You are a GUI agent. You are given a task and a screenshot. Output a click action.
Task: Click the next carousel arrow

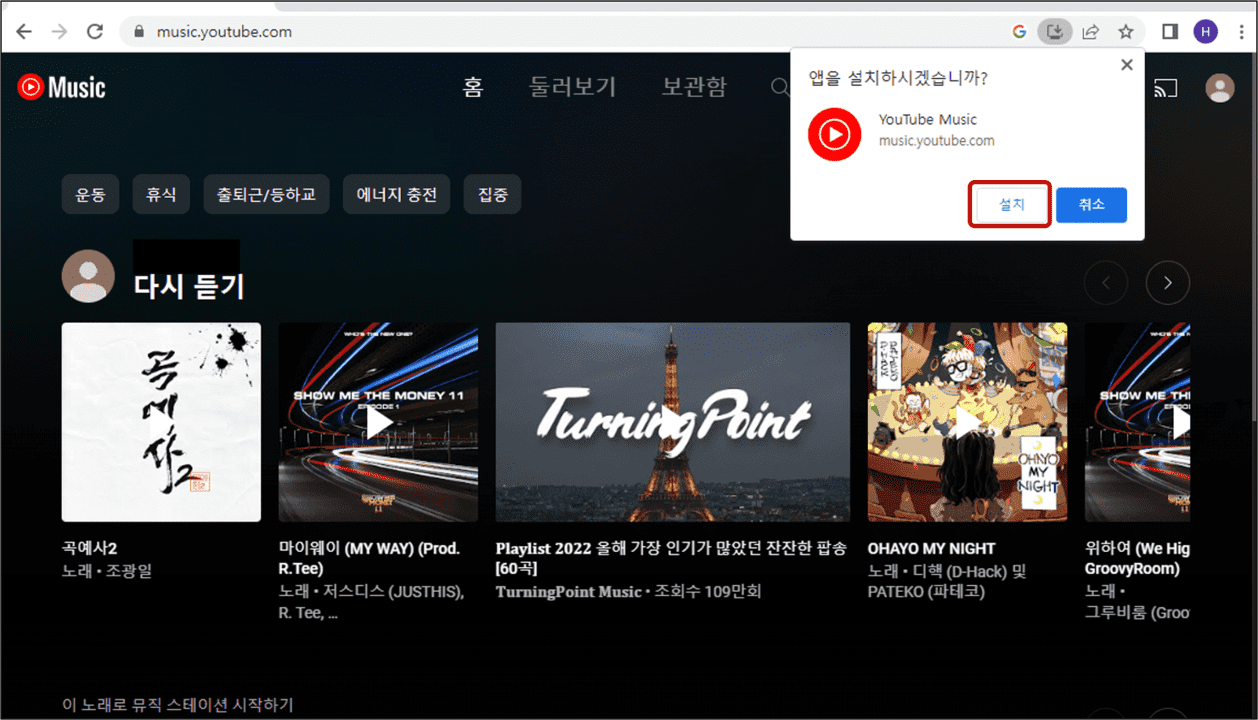coord(1168,284)
